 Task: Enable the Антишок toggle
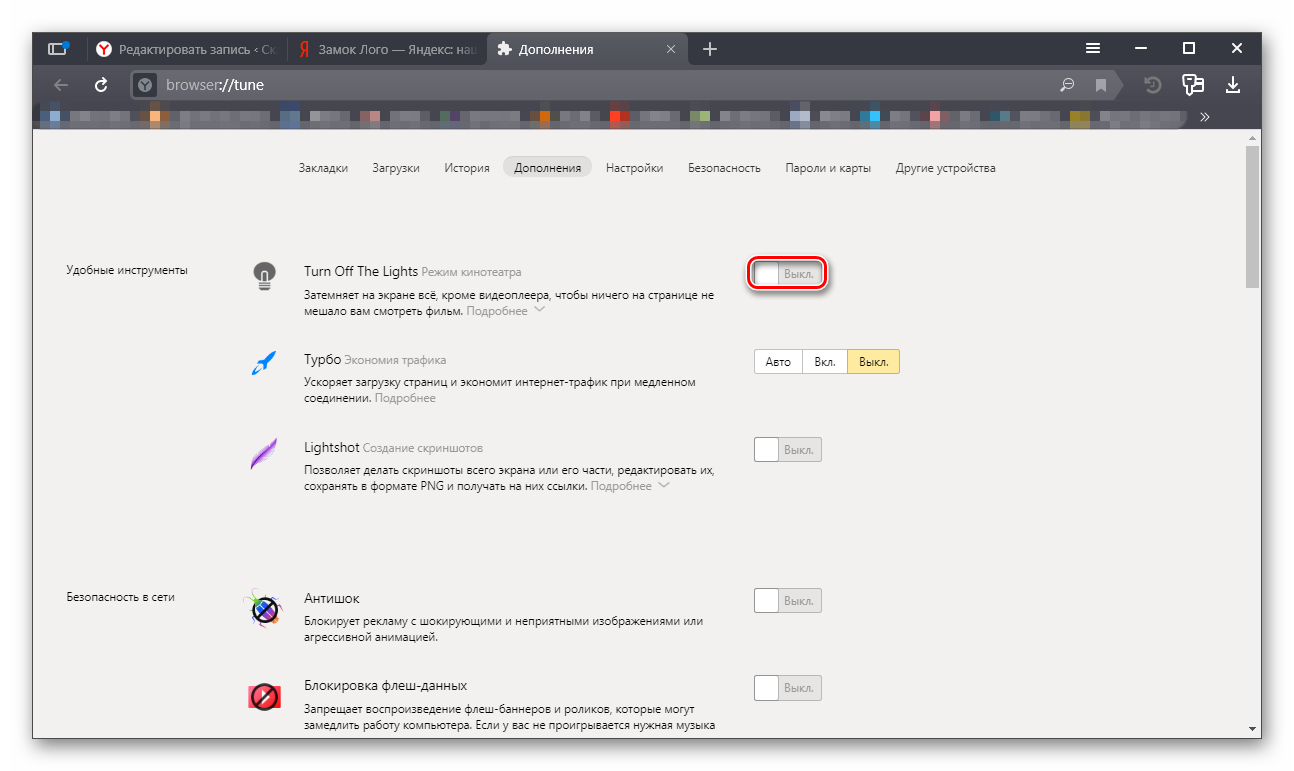[788, 601]
